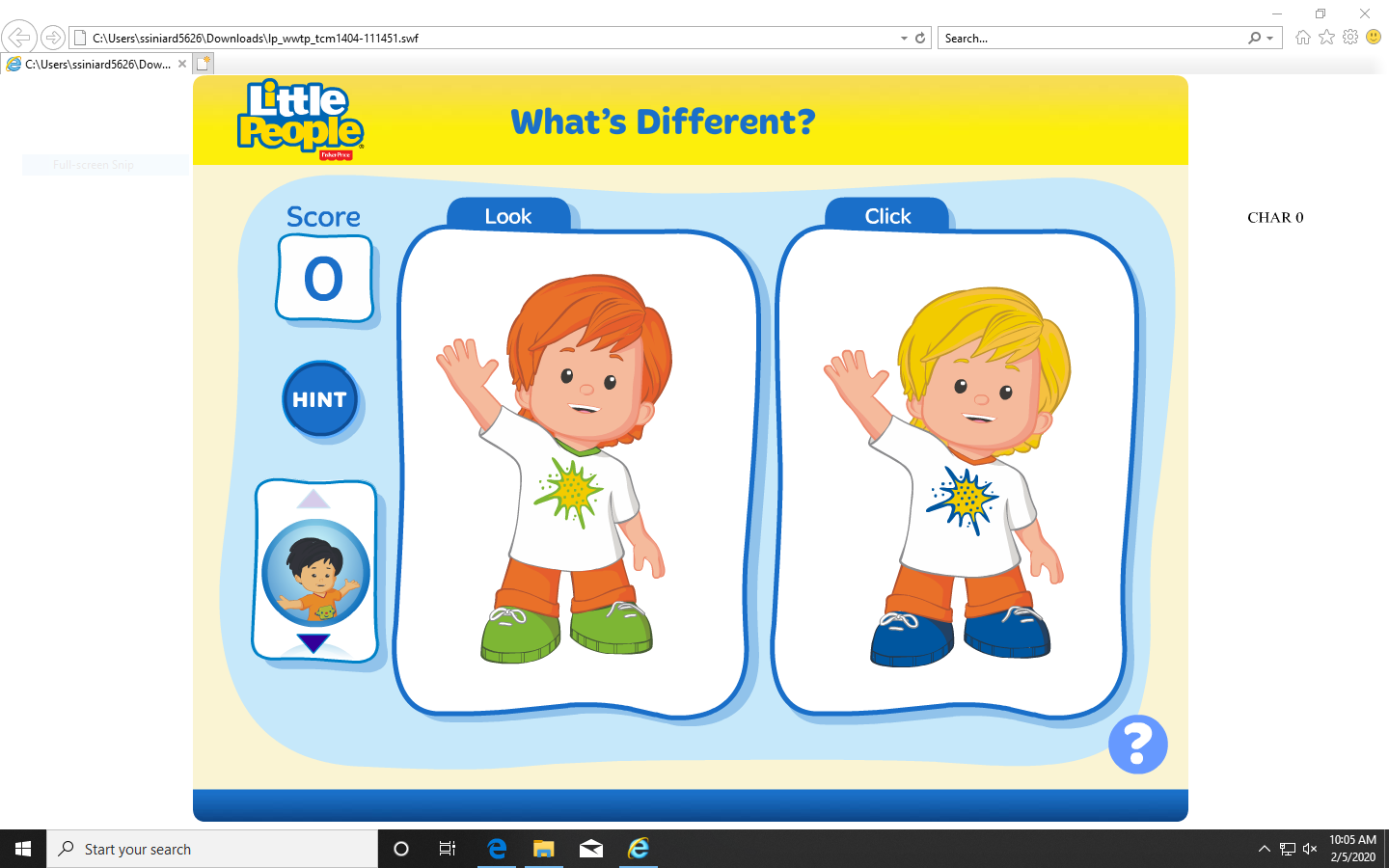Image resolution: width=1389 pixels, height=868 pixels.
Task: Select the browser tab titled C:\Users\ssiniard5626
Action: point(97,65)
